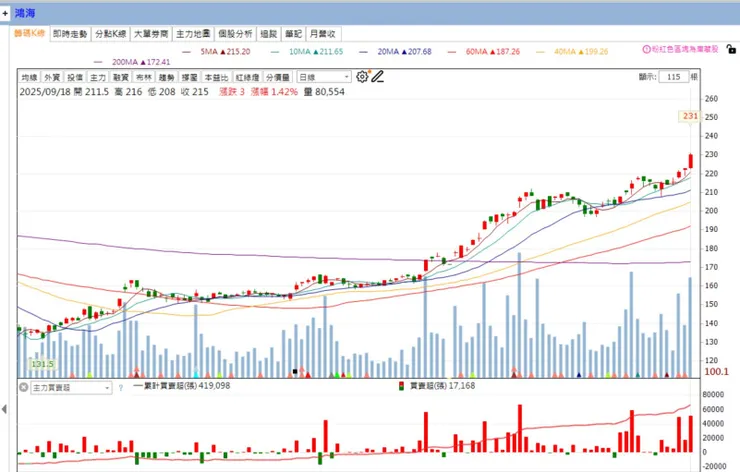Click the 5MA line color swatch
The width and height of the screenshot is (740, 472).
pos(187,52)
